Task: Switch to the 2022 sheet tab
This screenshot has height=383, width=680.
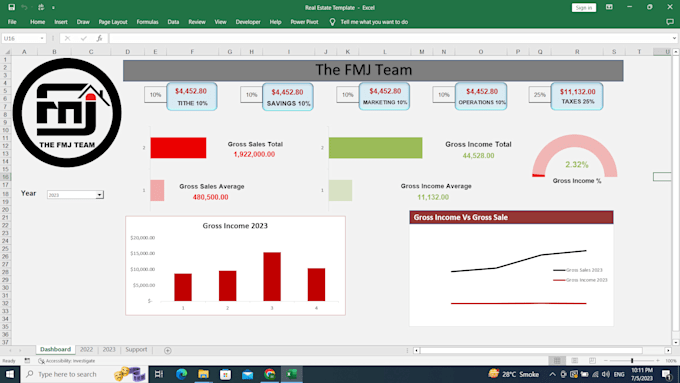Action: 86,350
